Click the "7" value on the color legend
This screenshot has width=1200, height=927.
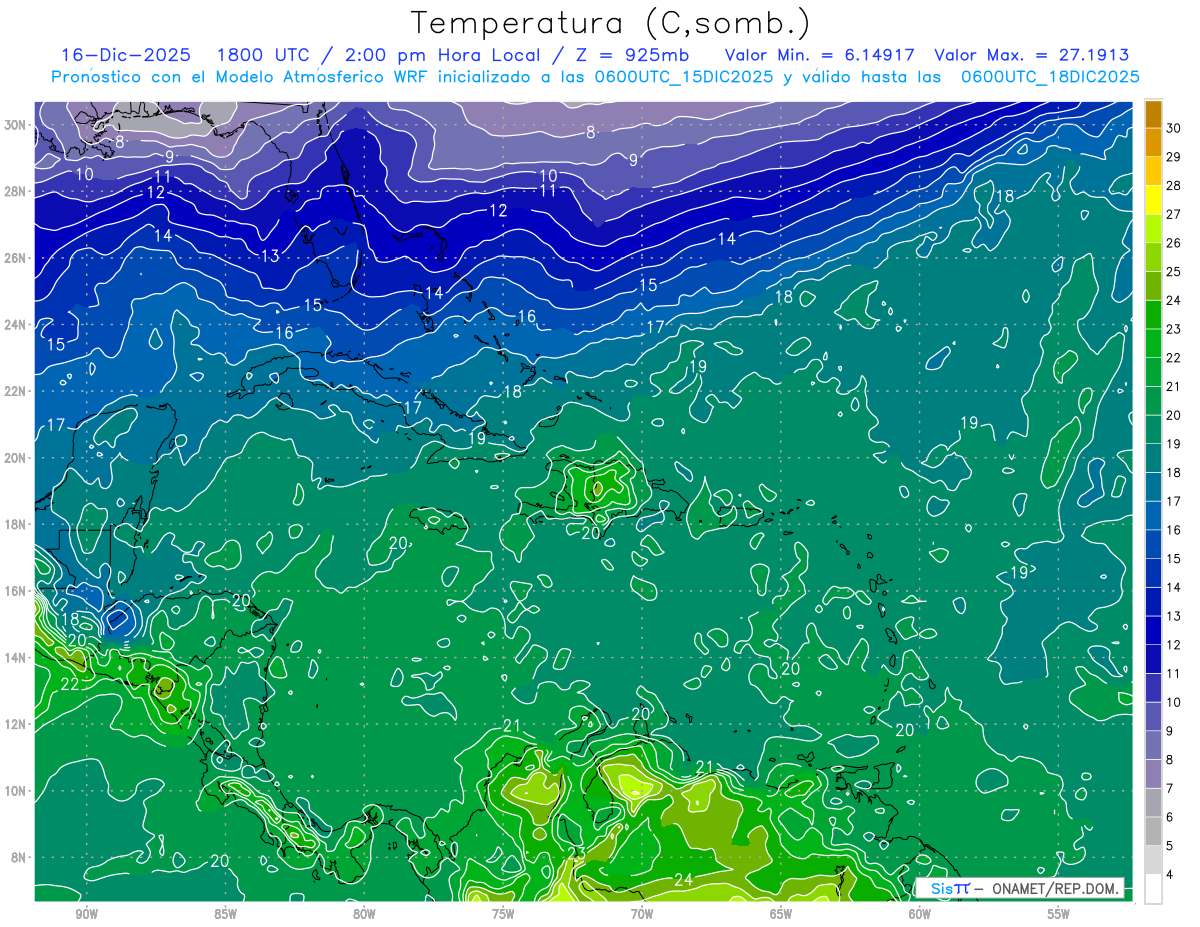(1170, 790)
